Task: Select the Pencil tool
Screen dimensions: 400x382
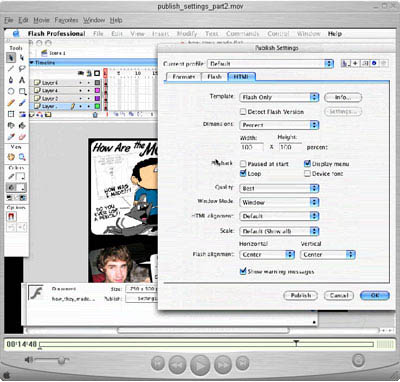Action: (x=11, y=103)
